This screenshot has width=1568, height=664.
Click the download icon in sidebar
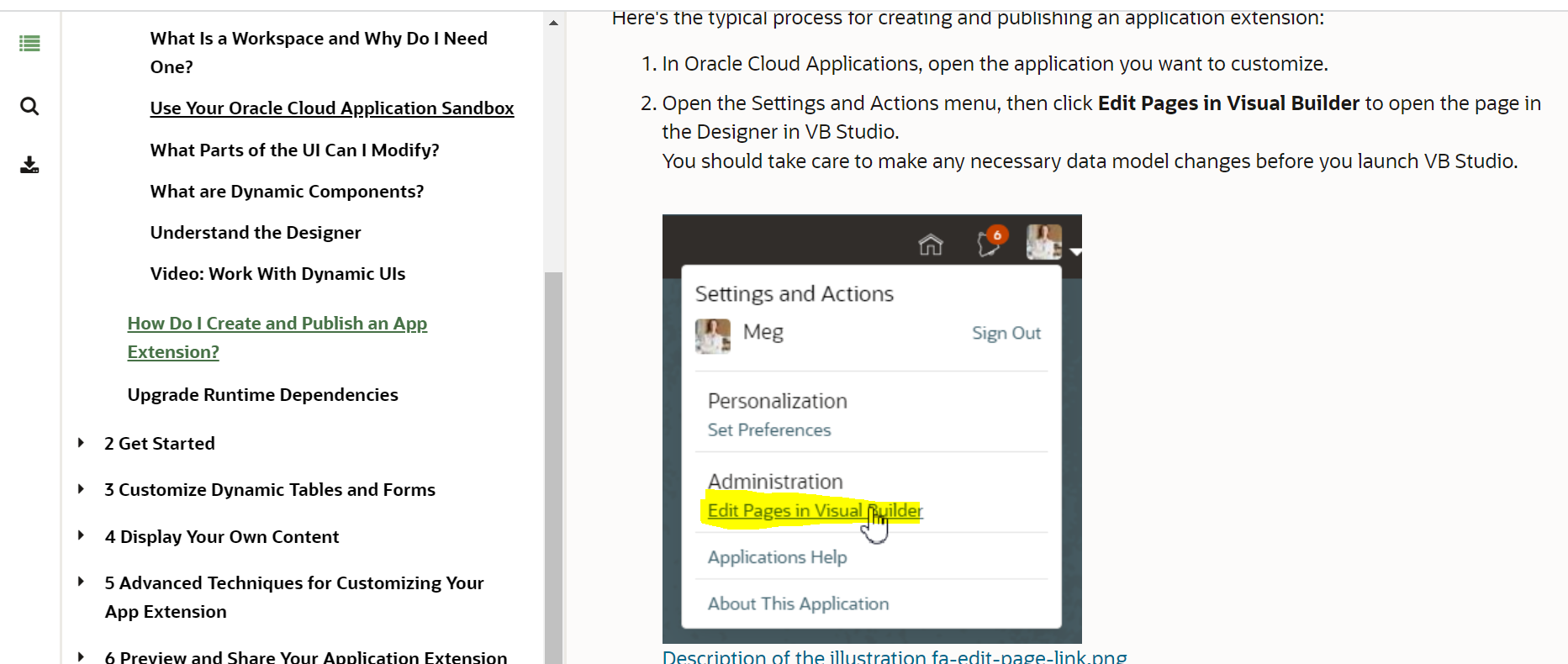[x=29, y=165]
